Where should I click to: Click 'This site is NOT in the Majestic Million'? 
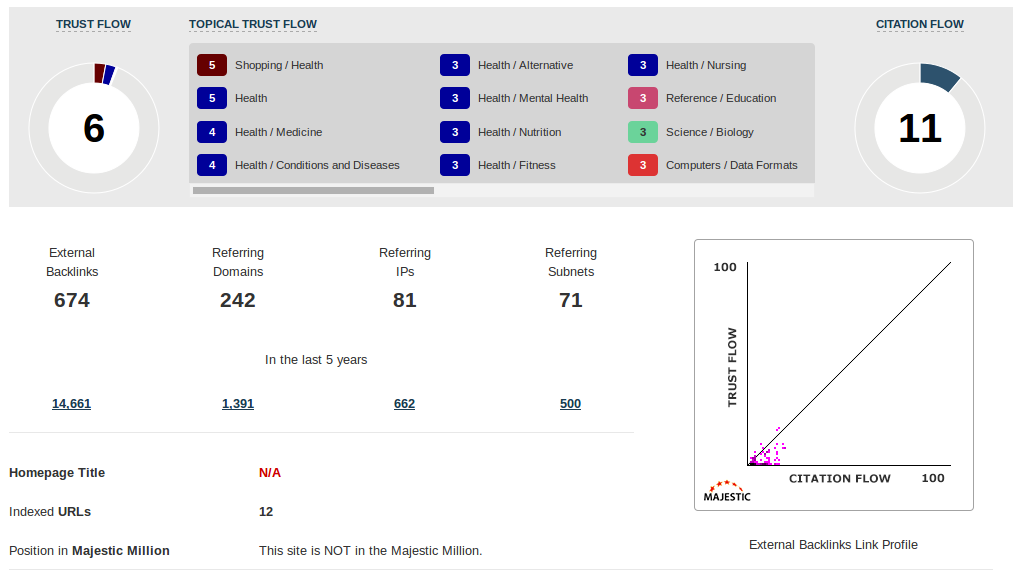[370, 550]
